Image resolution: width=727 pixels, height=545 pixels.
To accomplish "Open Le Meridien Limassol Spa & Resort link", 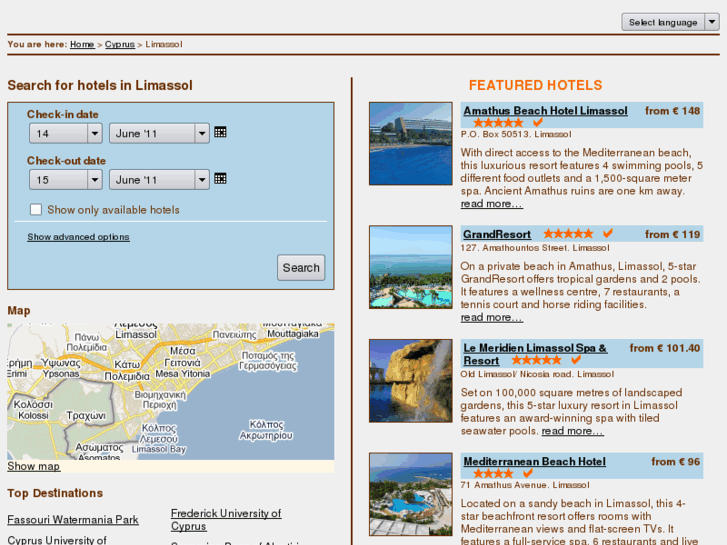I will pos(535,354).
